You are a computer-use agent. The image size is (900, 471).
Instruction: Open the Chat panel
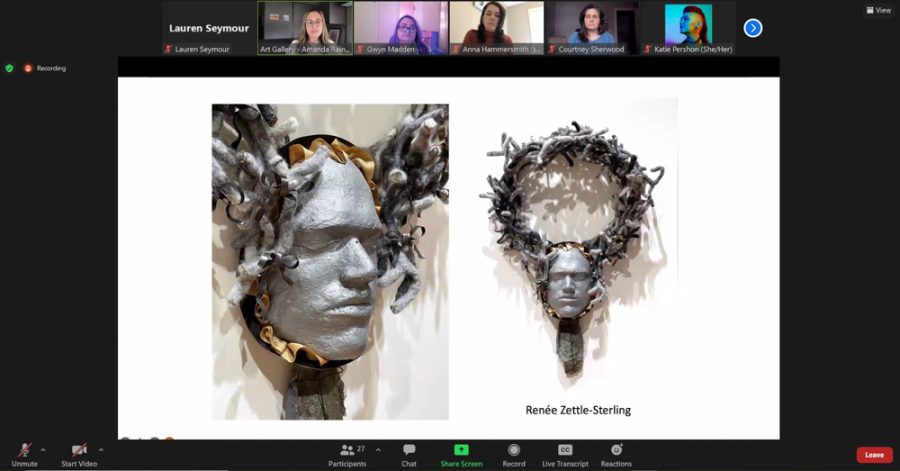[409, 455]
